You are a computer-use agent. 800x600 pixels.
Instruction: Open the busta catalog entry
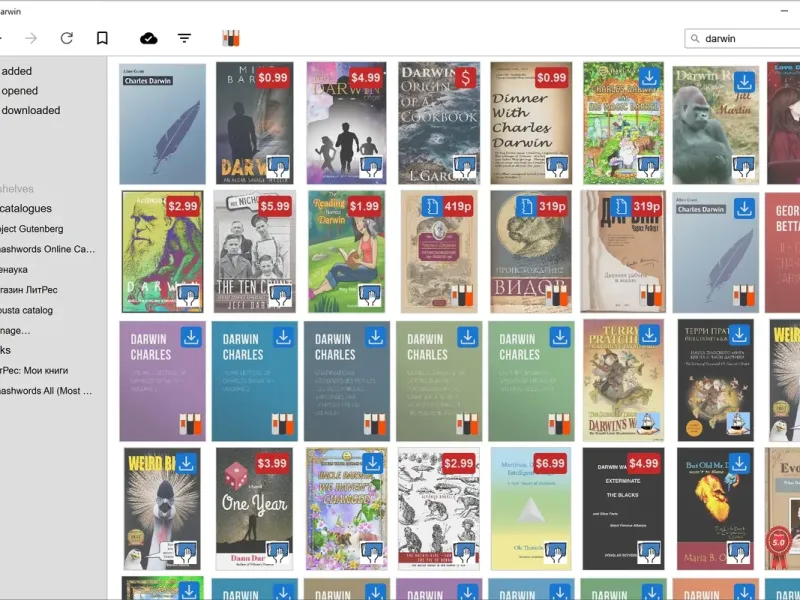pyautogui.click(x=26, y=310)
